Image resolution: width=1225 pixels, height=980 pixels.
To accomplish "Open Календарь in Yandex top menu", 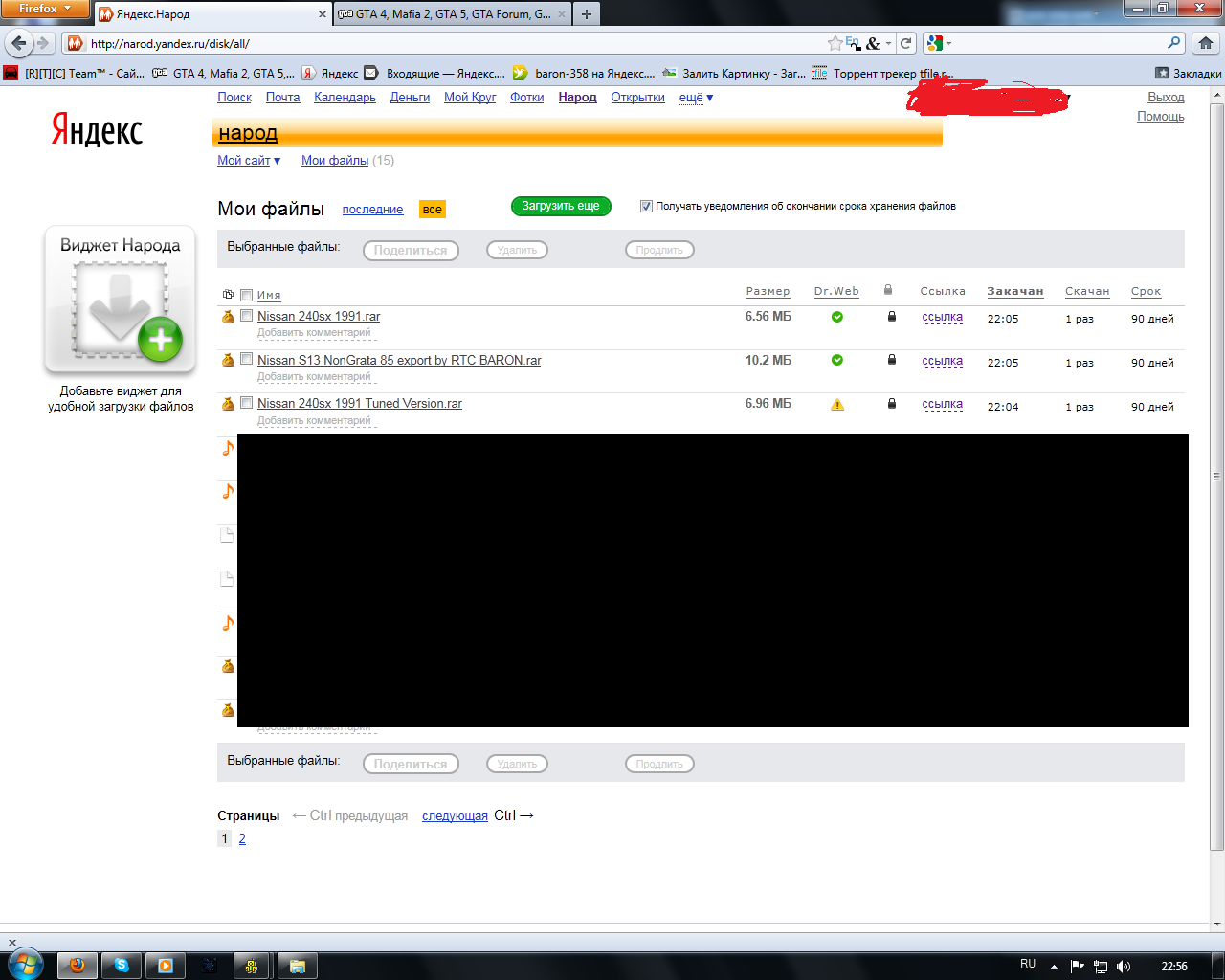I will 345,98.
